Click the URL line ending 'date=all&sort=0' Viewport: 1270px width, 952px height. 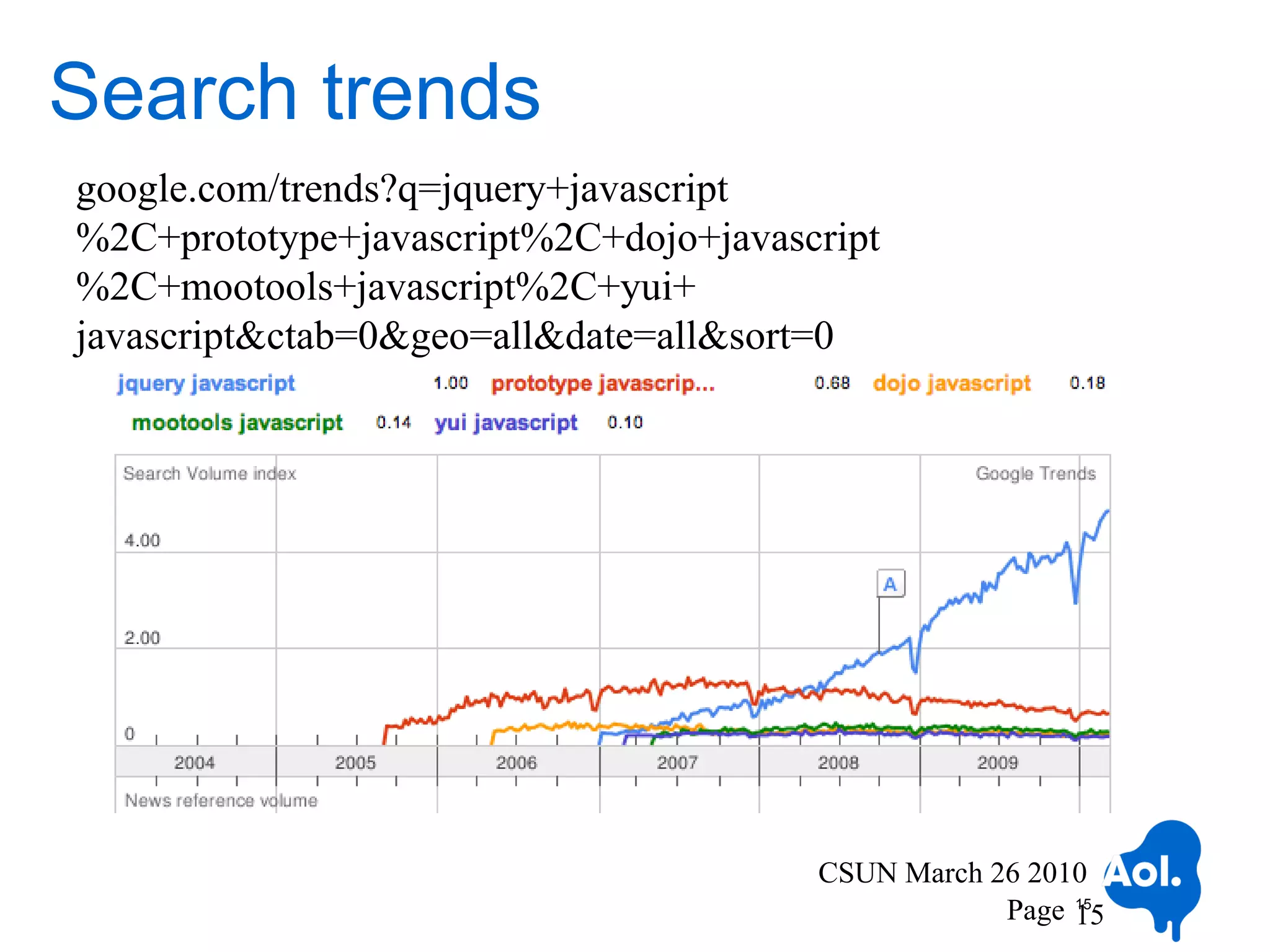454,337
